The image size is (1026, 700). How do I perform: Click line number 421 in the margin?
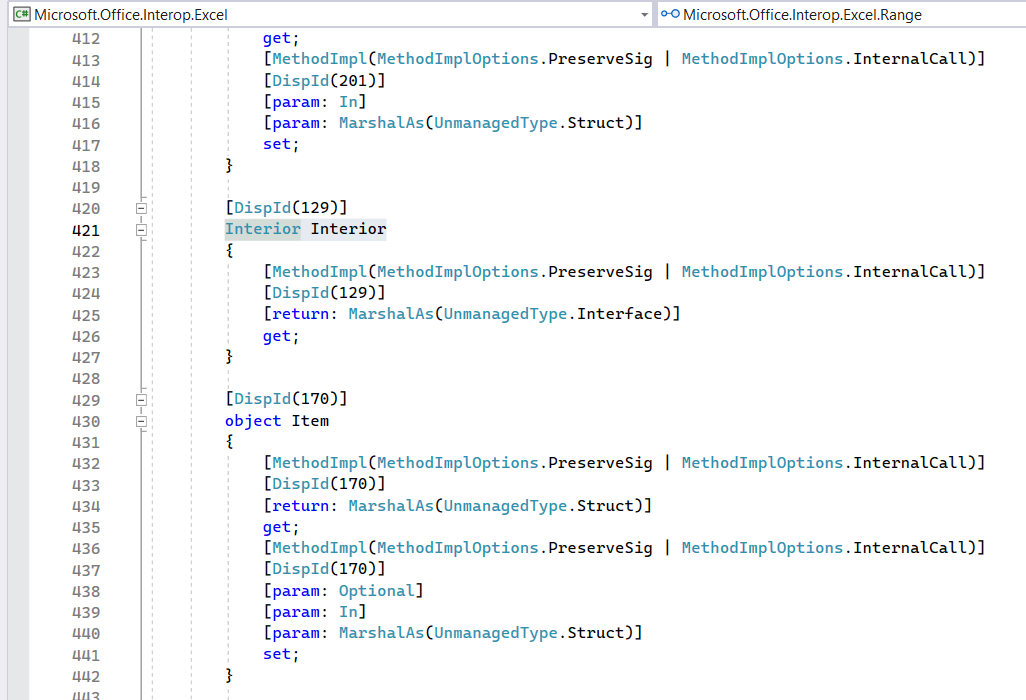click(85, 229)
